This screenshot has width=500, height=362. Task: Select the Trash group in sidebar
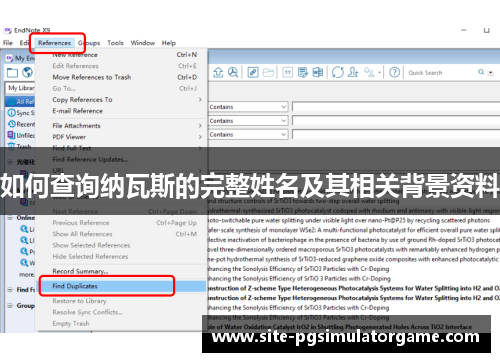(20, 147)
